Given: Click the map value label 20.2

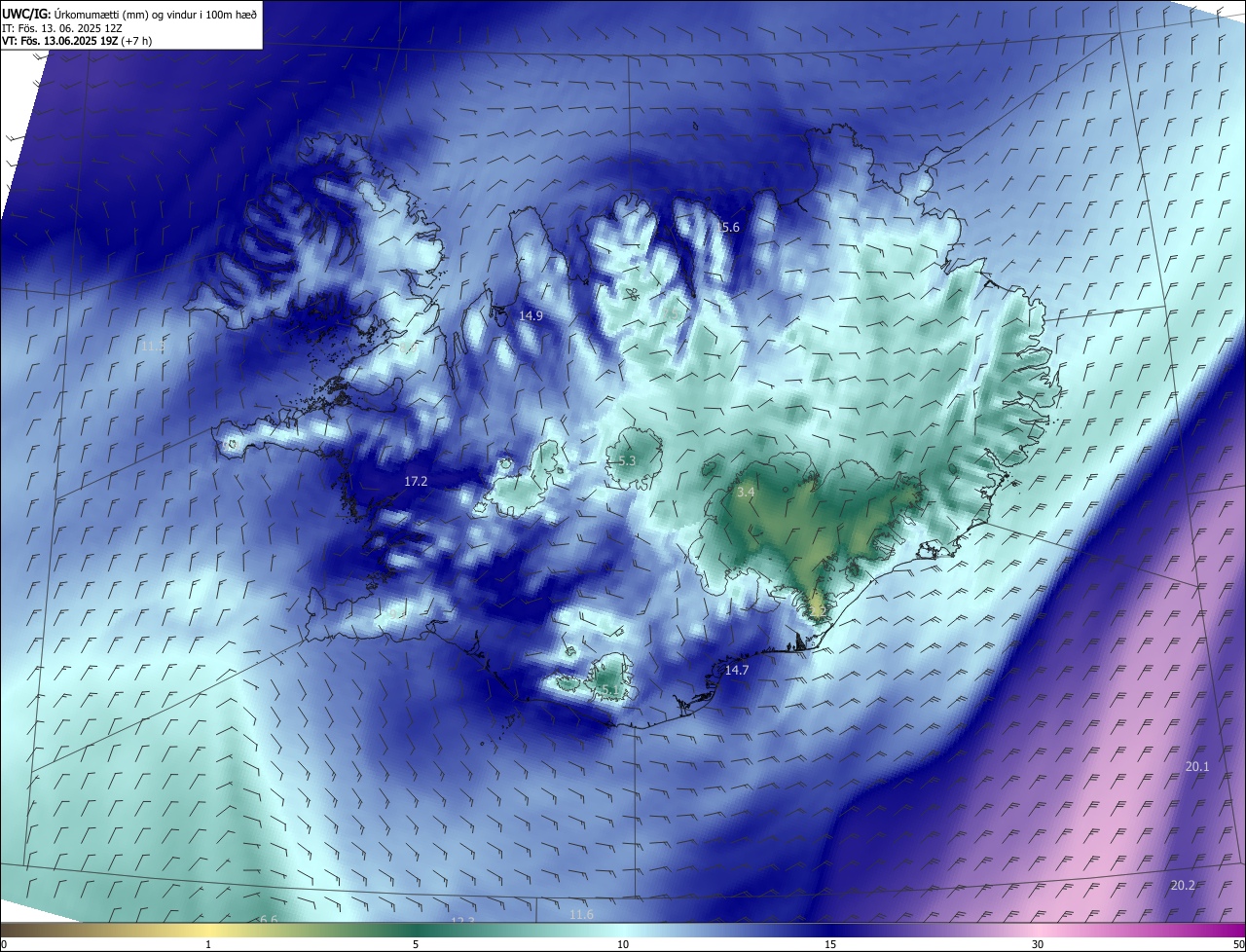Looking at the screenshot, I should 1183,885.
